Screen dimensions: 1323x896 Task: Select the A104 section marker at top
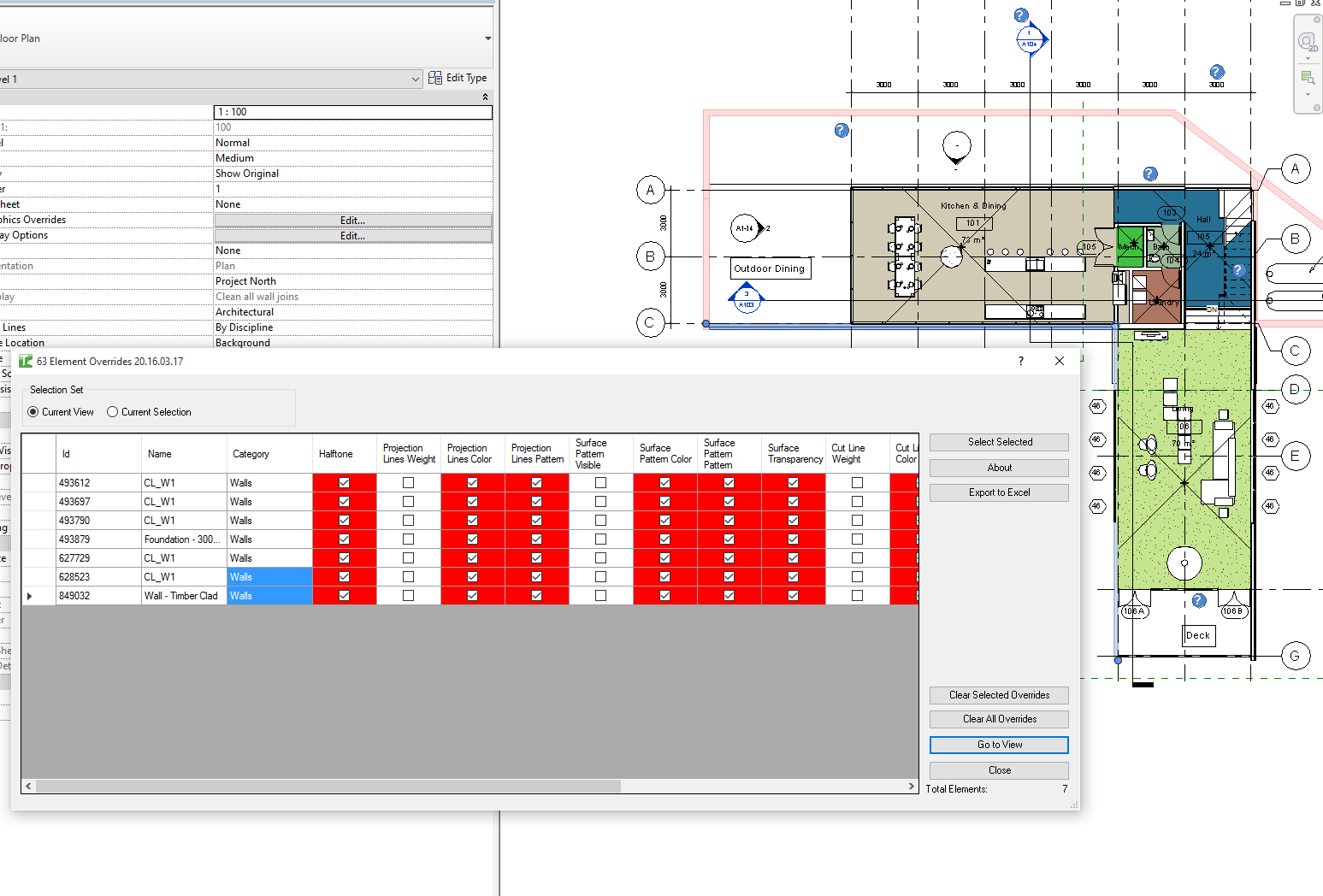pyautogui.click(x=1031, y=39)
